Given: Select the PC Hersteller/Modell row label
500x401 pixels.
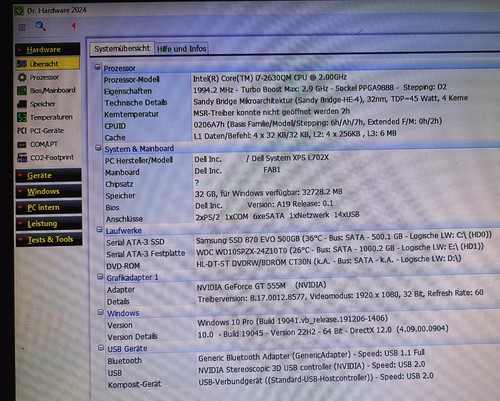Looking at the screenshot, I should [x=139, y=160].
